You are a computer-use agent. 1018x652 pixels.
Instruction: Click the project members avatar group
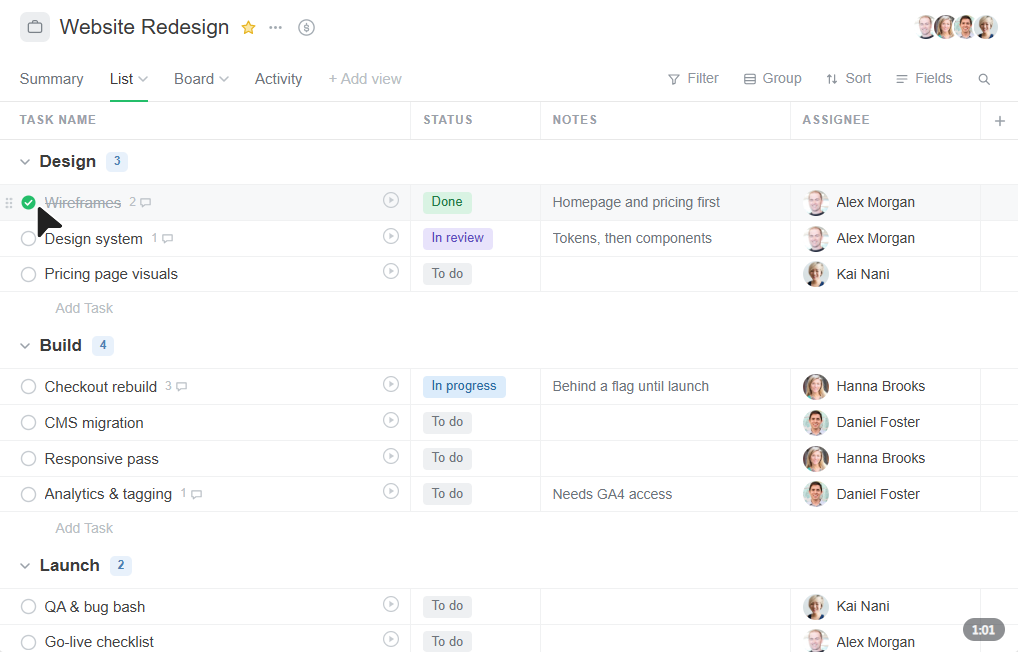click(x=956, y=27)
